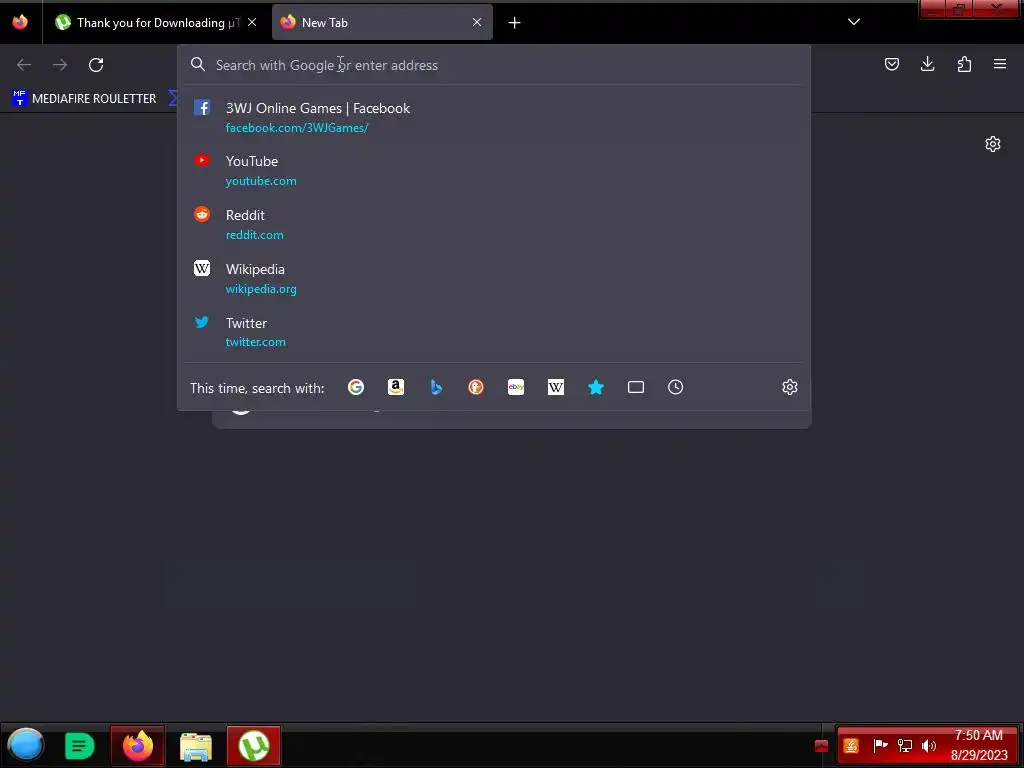Search history with clock icon
The width and height of the screenshot is (1024, 768).
[676, 387]
